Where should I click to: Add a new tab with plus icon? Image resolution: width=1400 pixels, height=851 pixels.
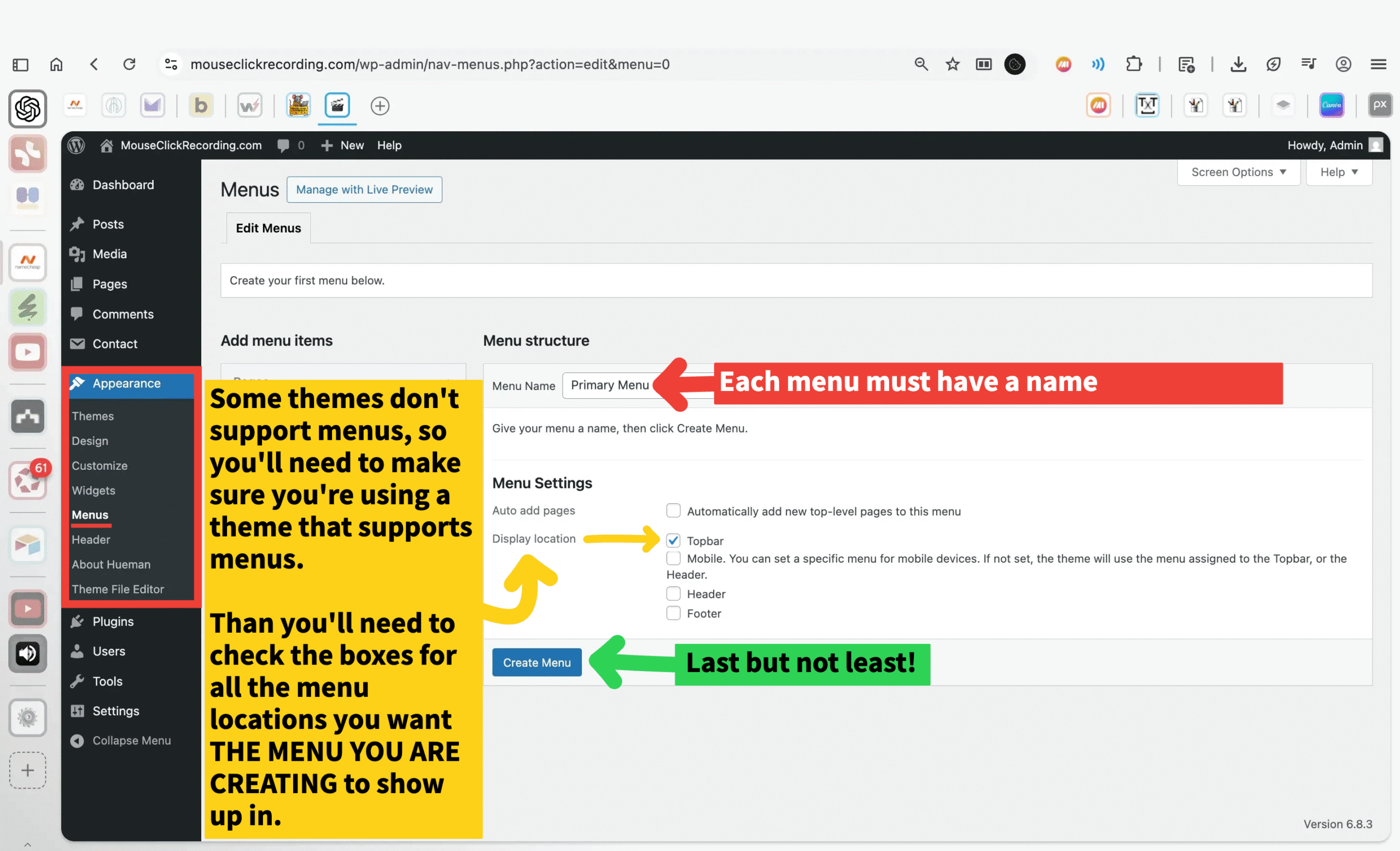380,106
